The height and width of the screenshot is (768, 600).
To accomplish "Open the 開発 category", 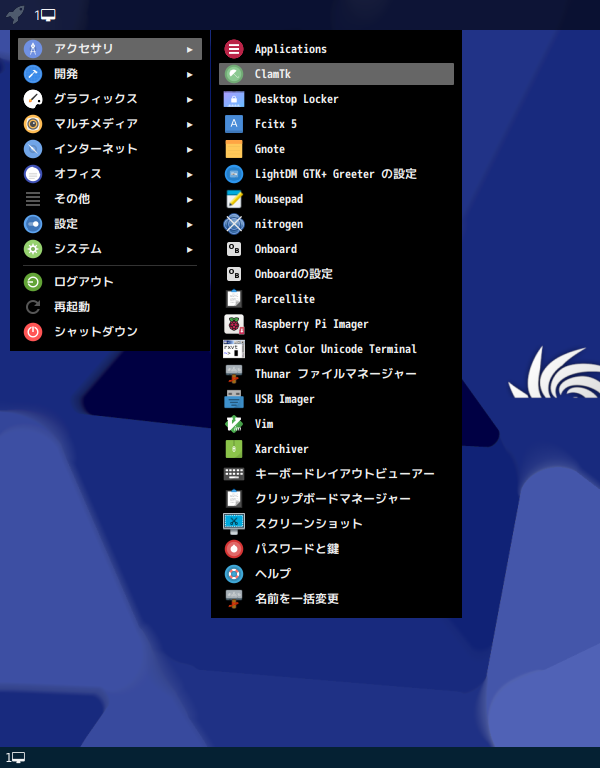I will click(x=110, y=74).
